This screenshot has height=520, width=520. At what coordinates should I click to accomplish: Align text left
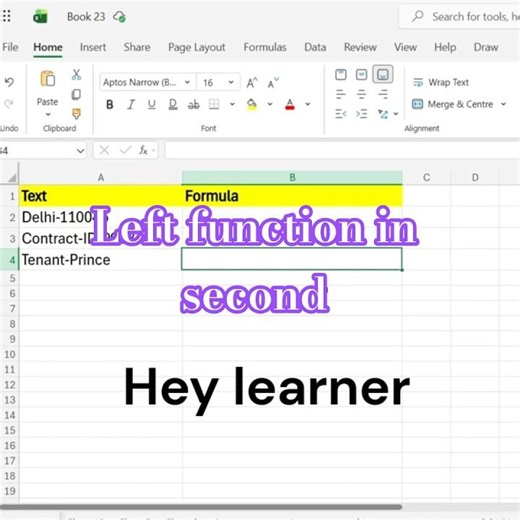(341, 95)
